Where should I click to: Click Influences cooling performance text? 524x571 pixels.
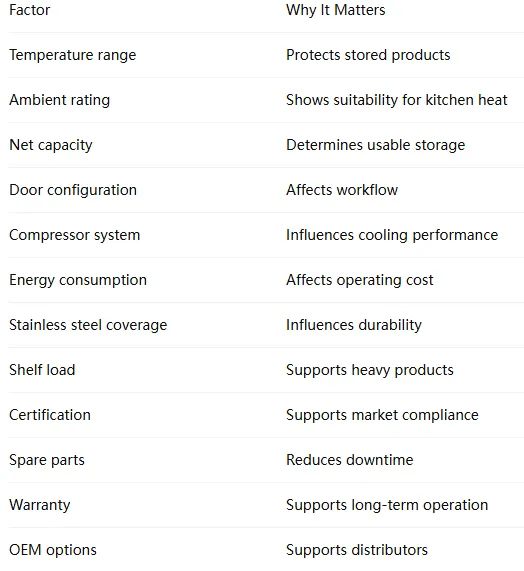click(392, 235)
